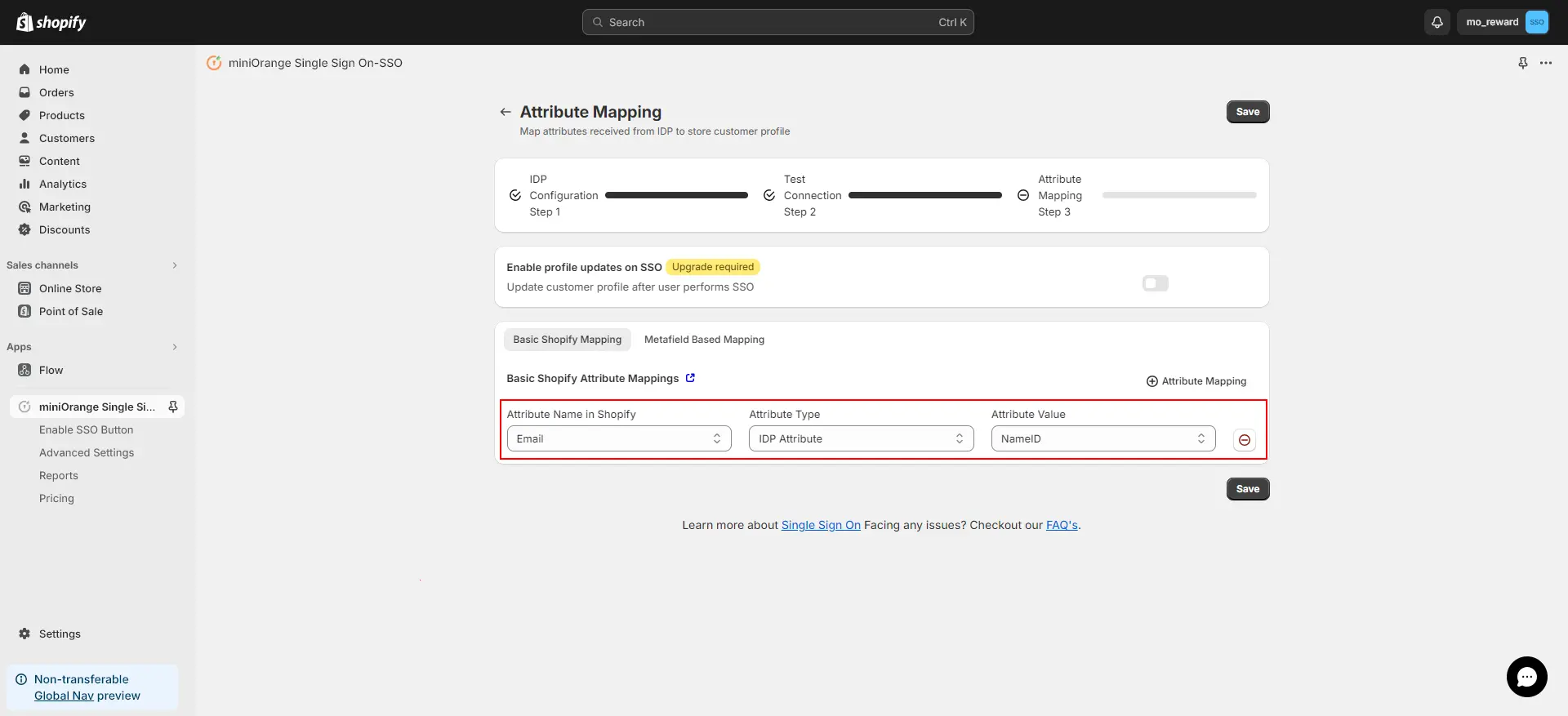Click the Products tag icon

tap(24, 115)
